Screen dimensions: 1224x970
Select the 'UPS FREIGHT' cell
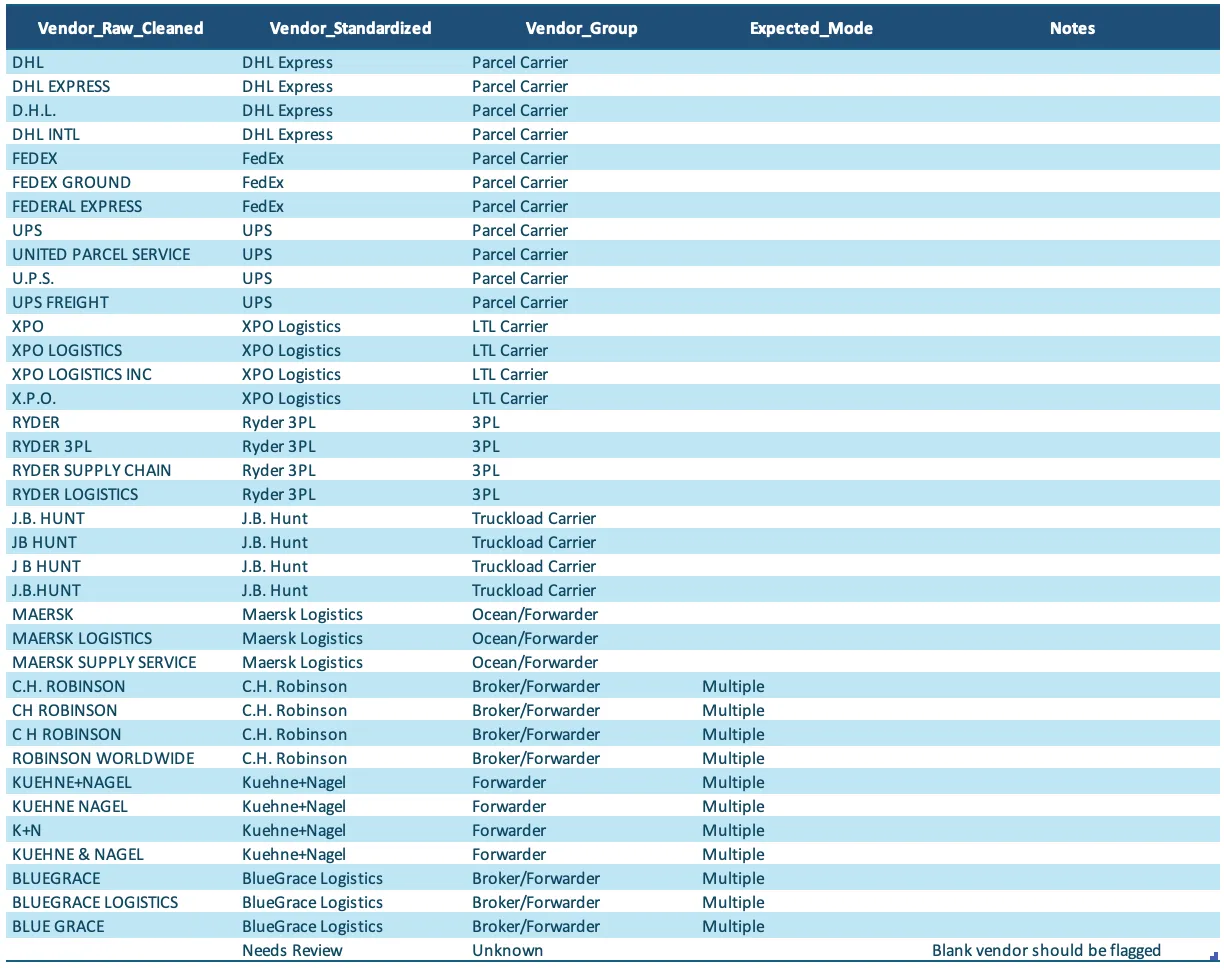[121, 302]
